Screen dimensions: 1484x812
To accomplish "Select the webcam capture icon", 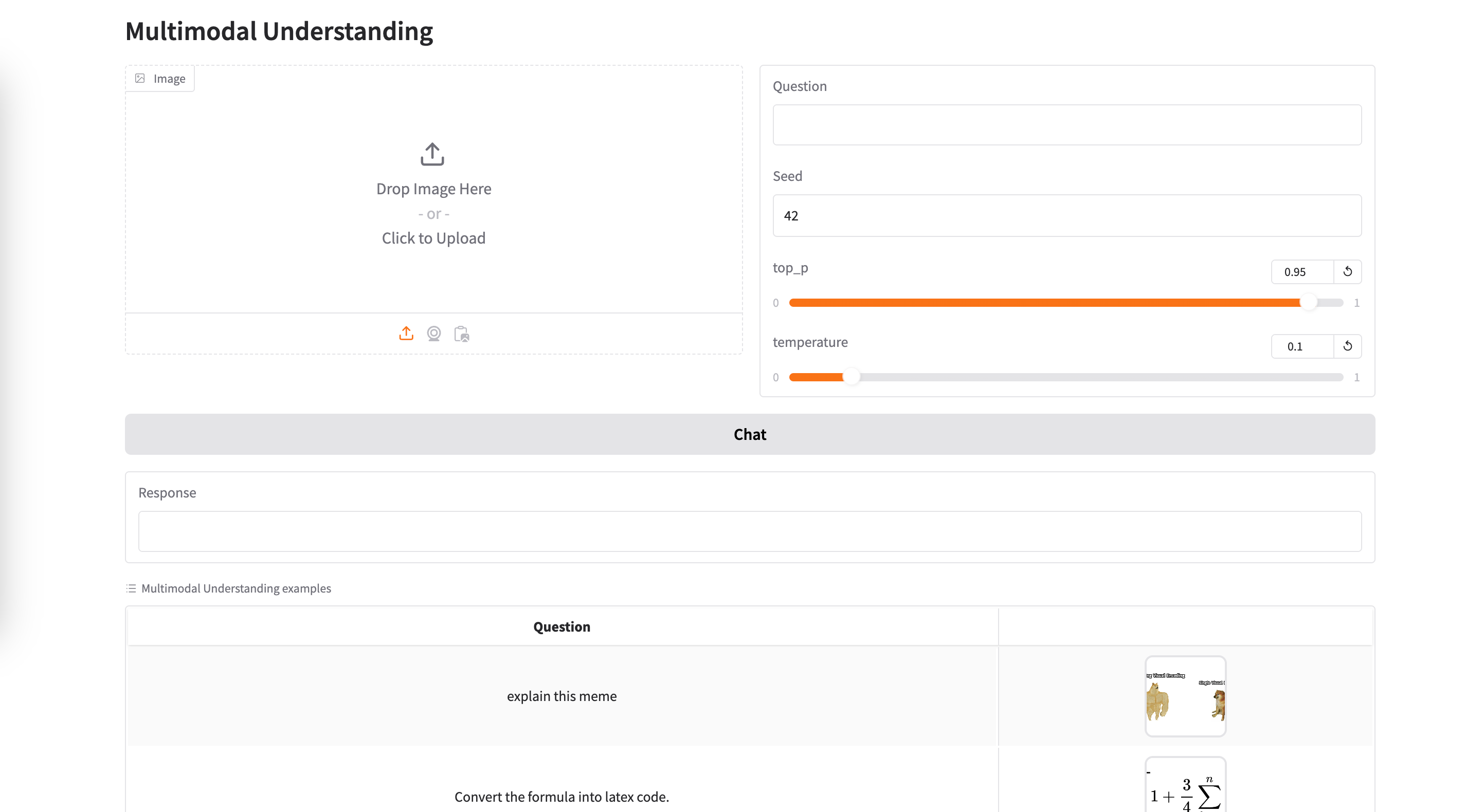I will 434,334.
